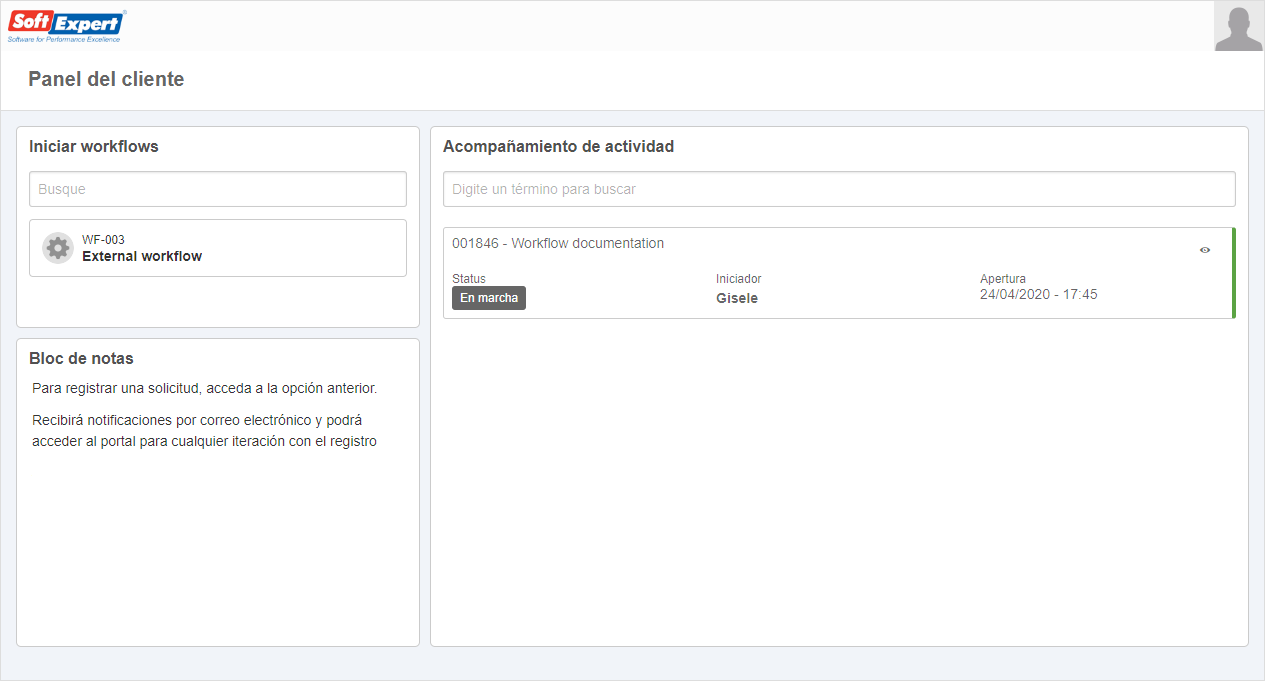
Task: Open 001846 - Workflow documentation title
Action: click(x=558, y=243)
